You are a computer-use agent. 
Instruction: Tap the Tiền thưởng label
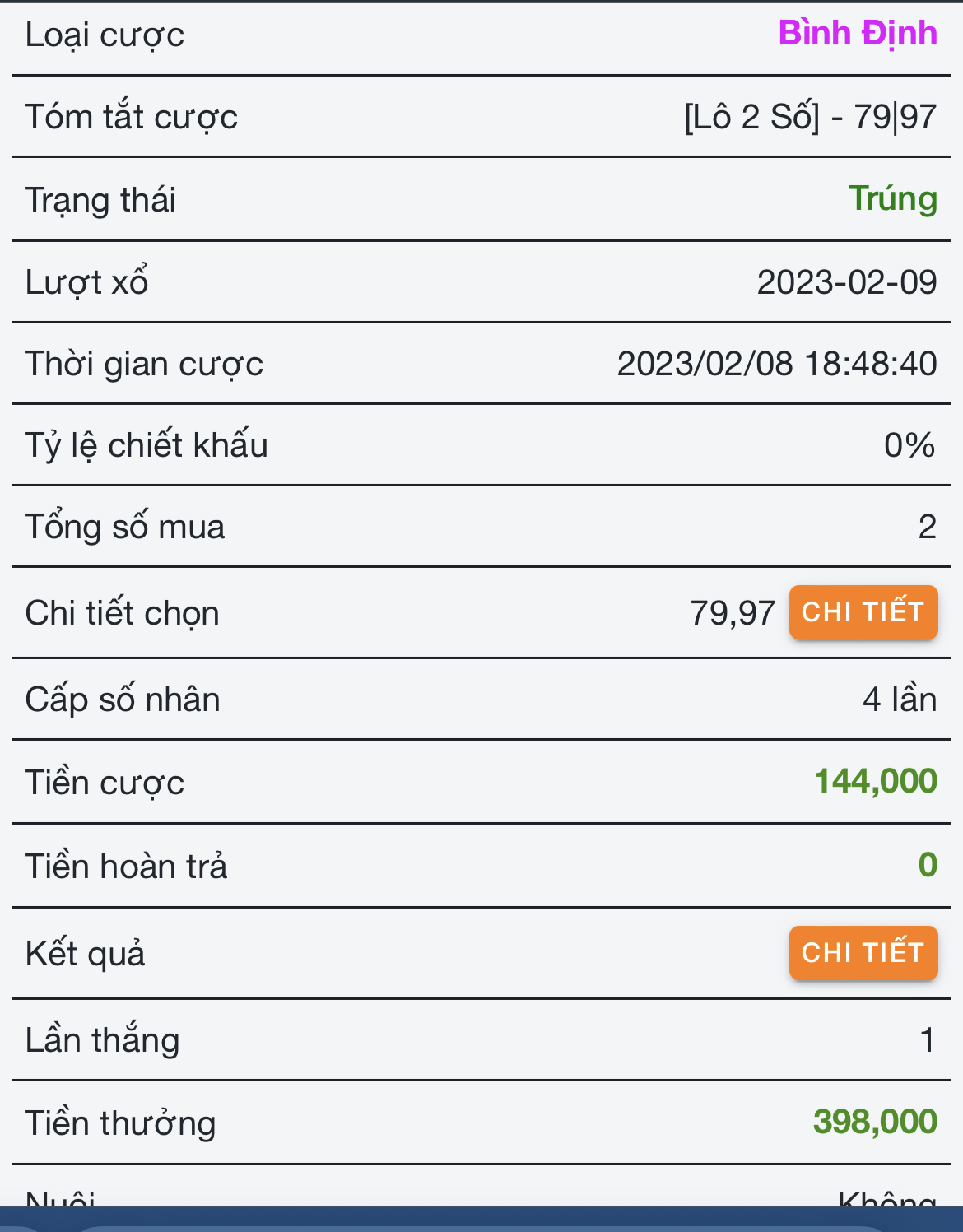click(x=120, y=1124)
